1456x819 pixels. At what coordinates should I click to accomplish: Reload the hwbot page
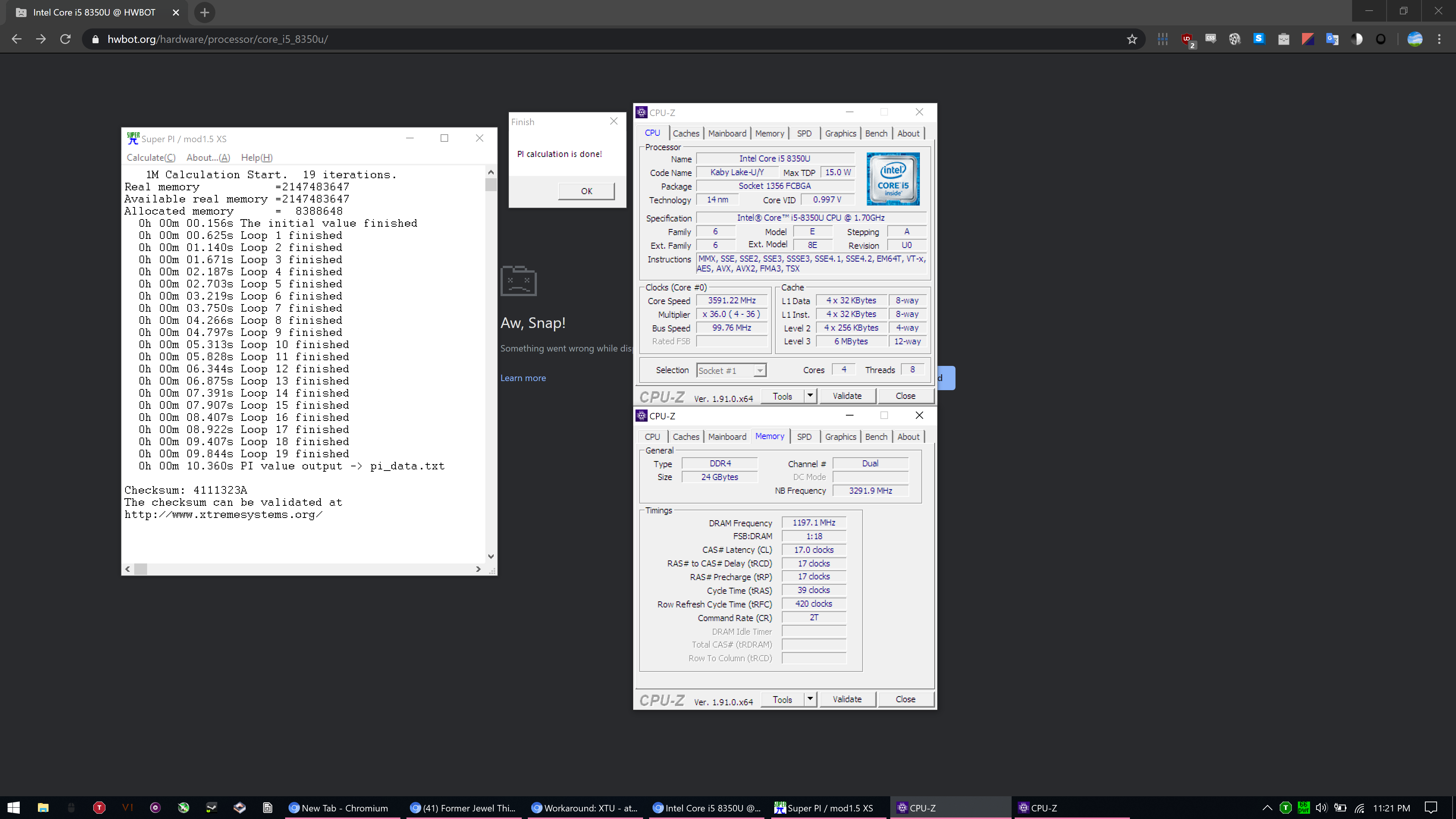point(66,39)
